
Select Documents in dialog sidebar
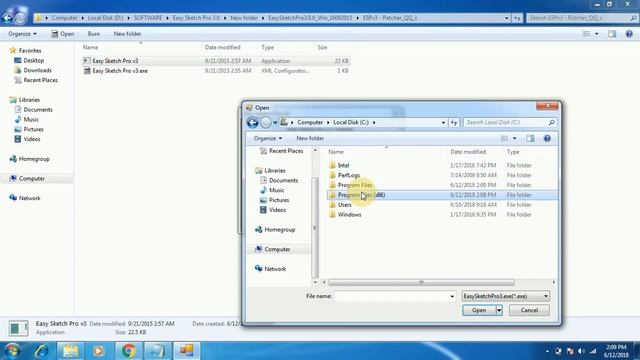coord(279,180)
